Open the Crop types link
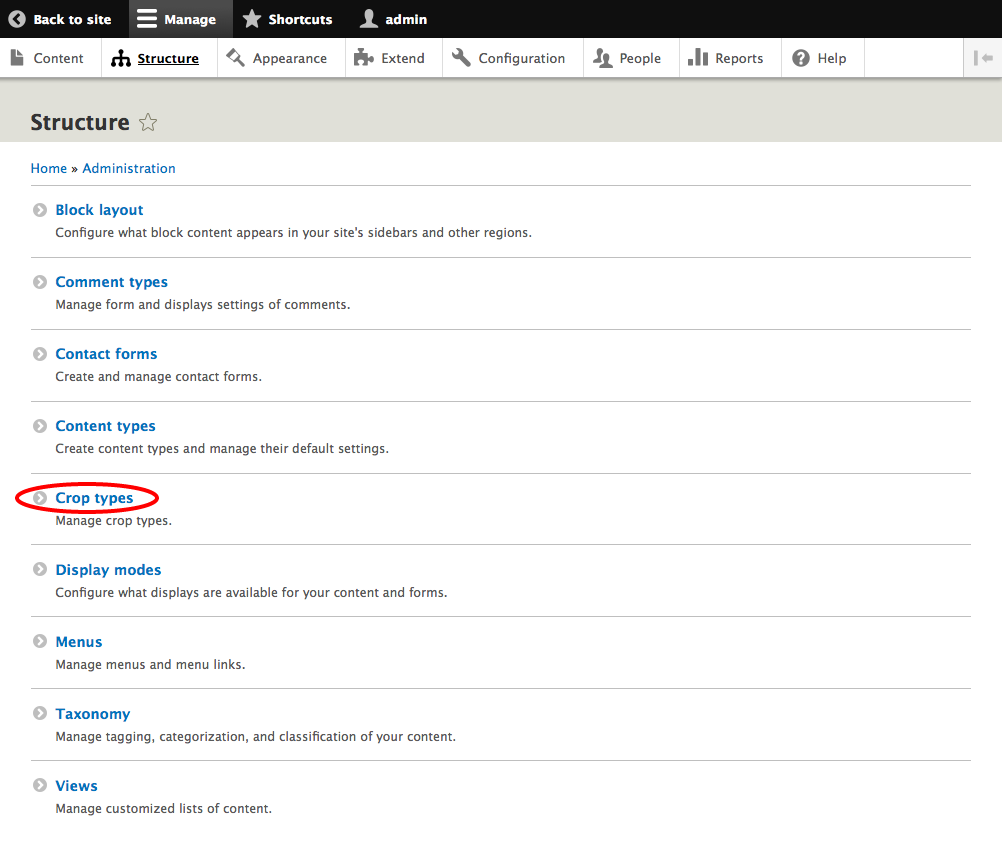1002x852 pixels. 94,498
